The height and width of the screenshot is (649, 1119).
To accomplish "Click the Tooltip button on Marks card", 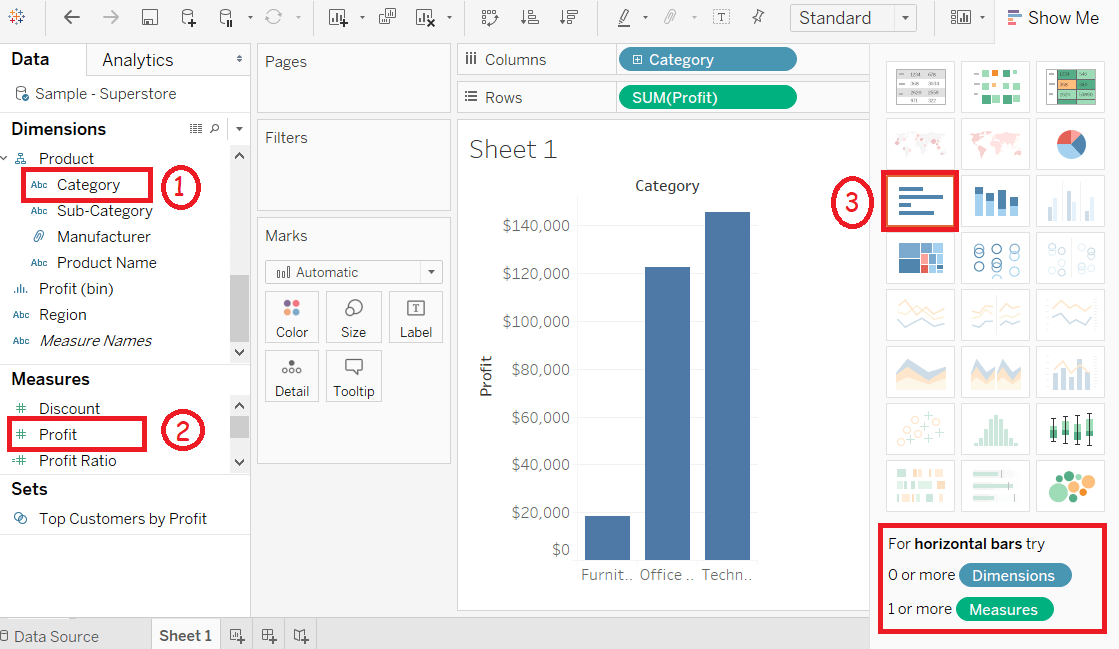I will [353, 376].
